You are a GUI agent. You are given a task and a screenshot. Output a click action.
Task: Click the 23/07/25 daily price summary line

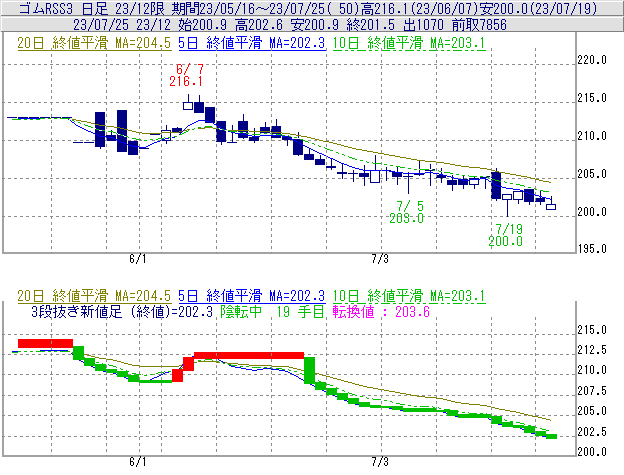click(290, 25)
